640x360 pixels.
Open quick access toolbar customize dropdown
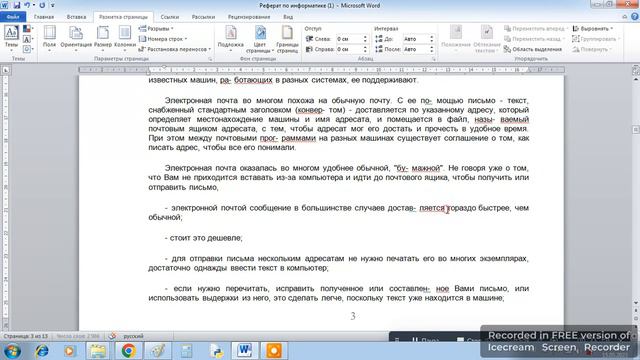point(52,5)
